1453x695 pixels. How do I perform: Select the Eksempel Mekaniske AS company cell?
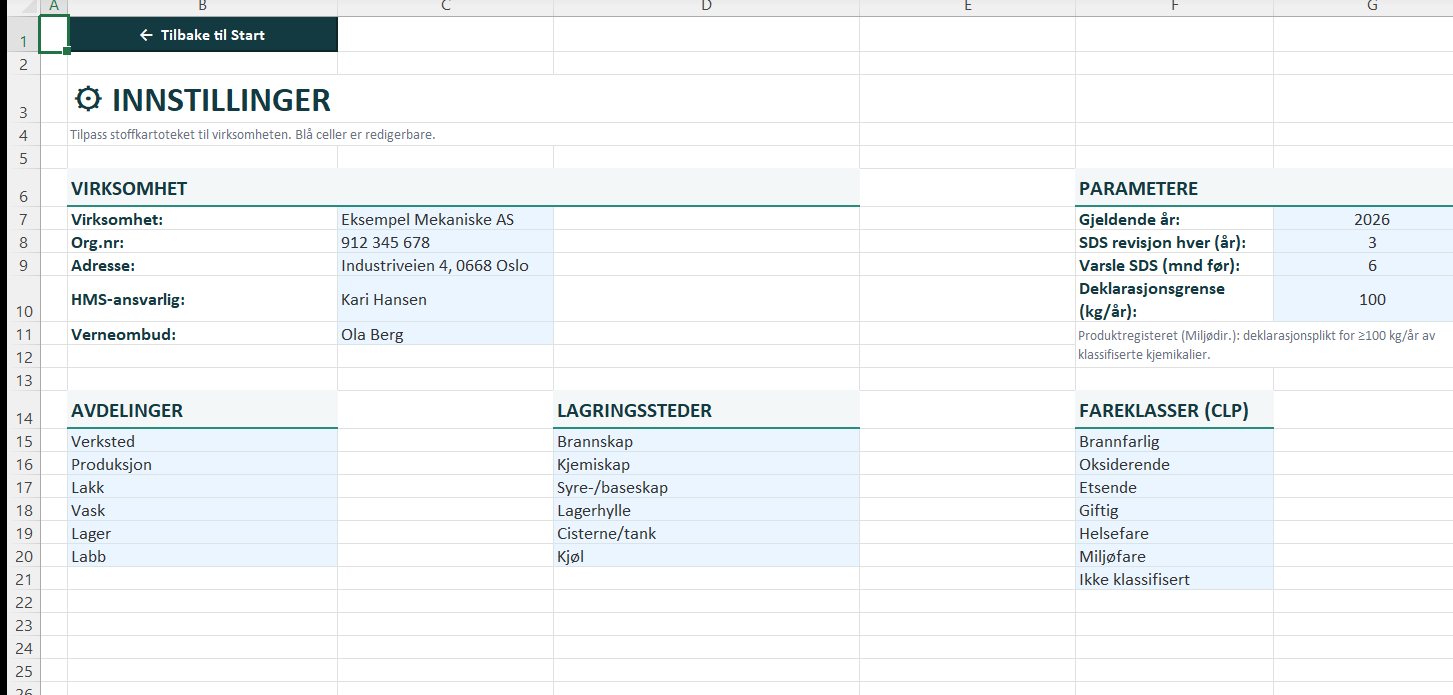[x=445, y=219]
